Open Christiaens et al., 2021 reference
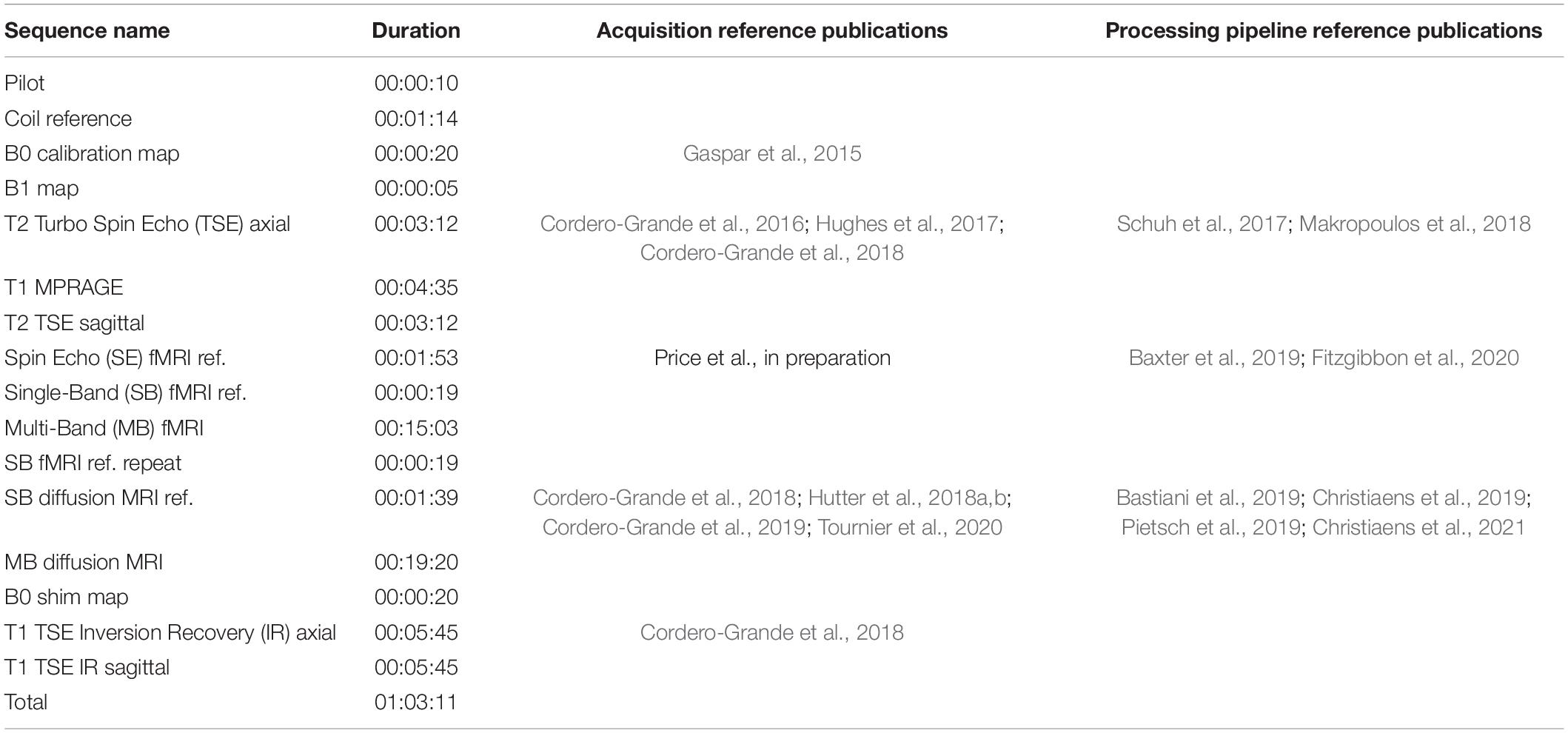Image resolution: width=1568 pixels, height=733 pixels. click(x=1418, y=527)
